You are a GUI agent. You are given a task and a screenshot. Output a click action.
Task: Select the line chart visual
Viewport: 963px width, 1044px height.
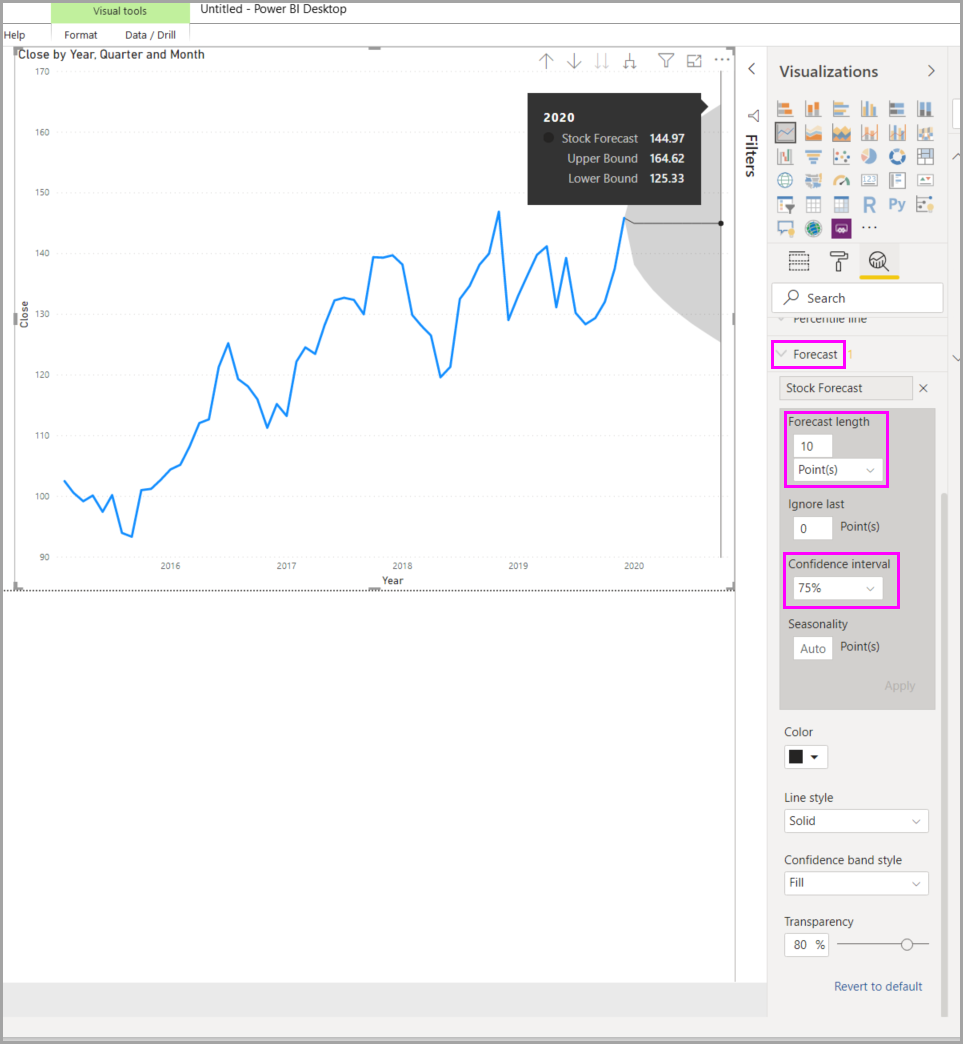point(785,132)
